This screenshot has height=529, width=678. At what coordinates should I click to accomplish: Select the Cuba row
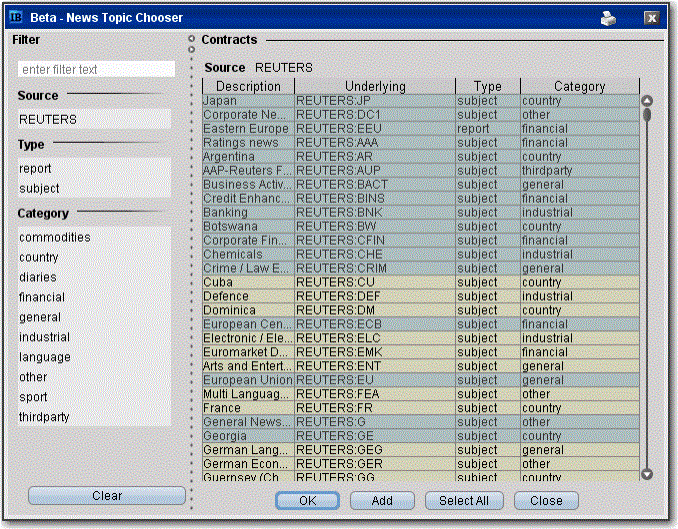[421, 282]
